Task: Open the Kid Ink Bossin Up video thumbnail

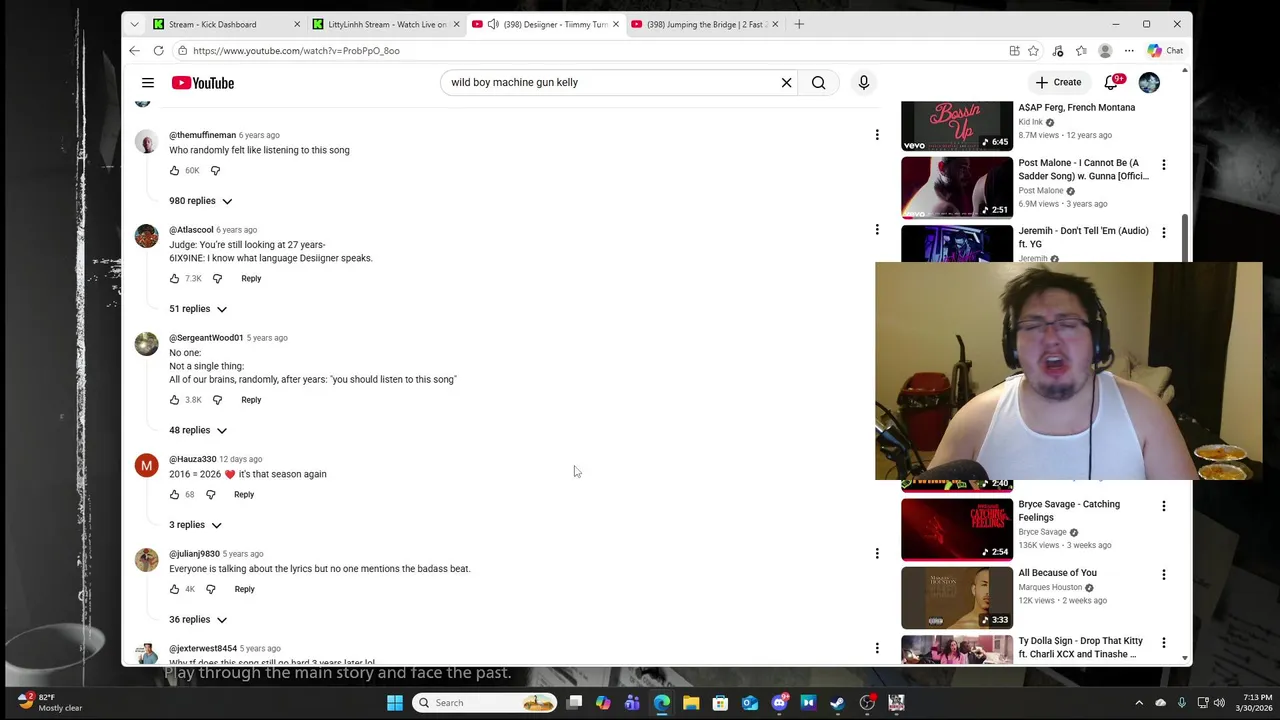Action: click(957, 125)
